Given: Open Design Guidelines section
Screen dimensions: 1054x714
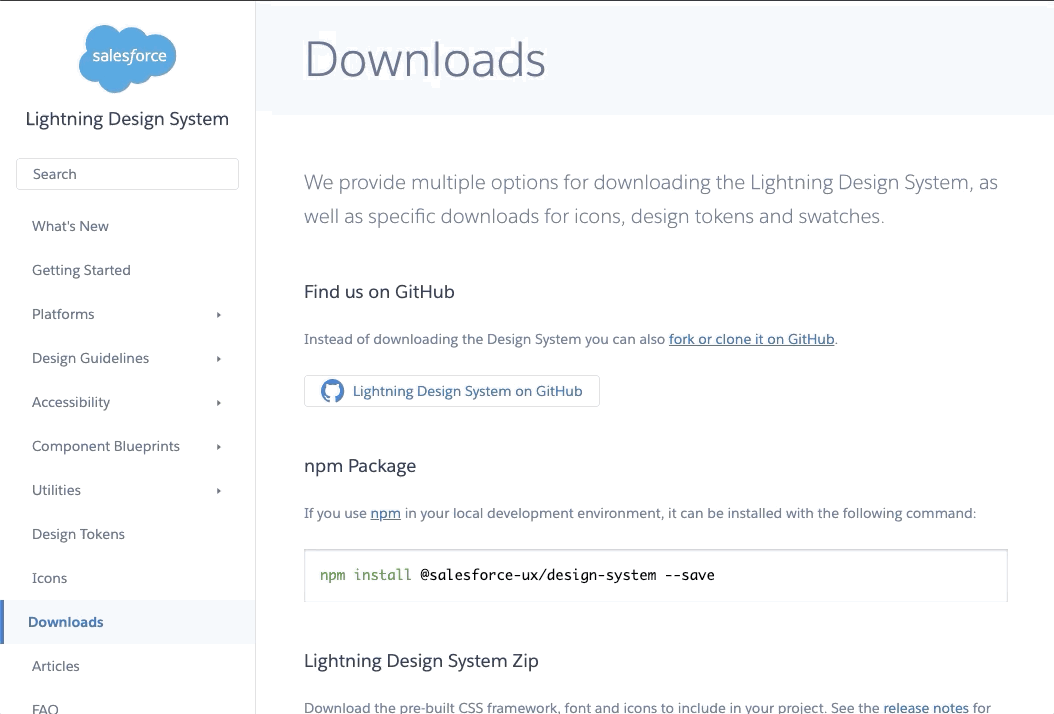Looking at the screenshot, I should [91, 358].
